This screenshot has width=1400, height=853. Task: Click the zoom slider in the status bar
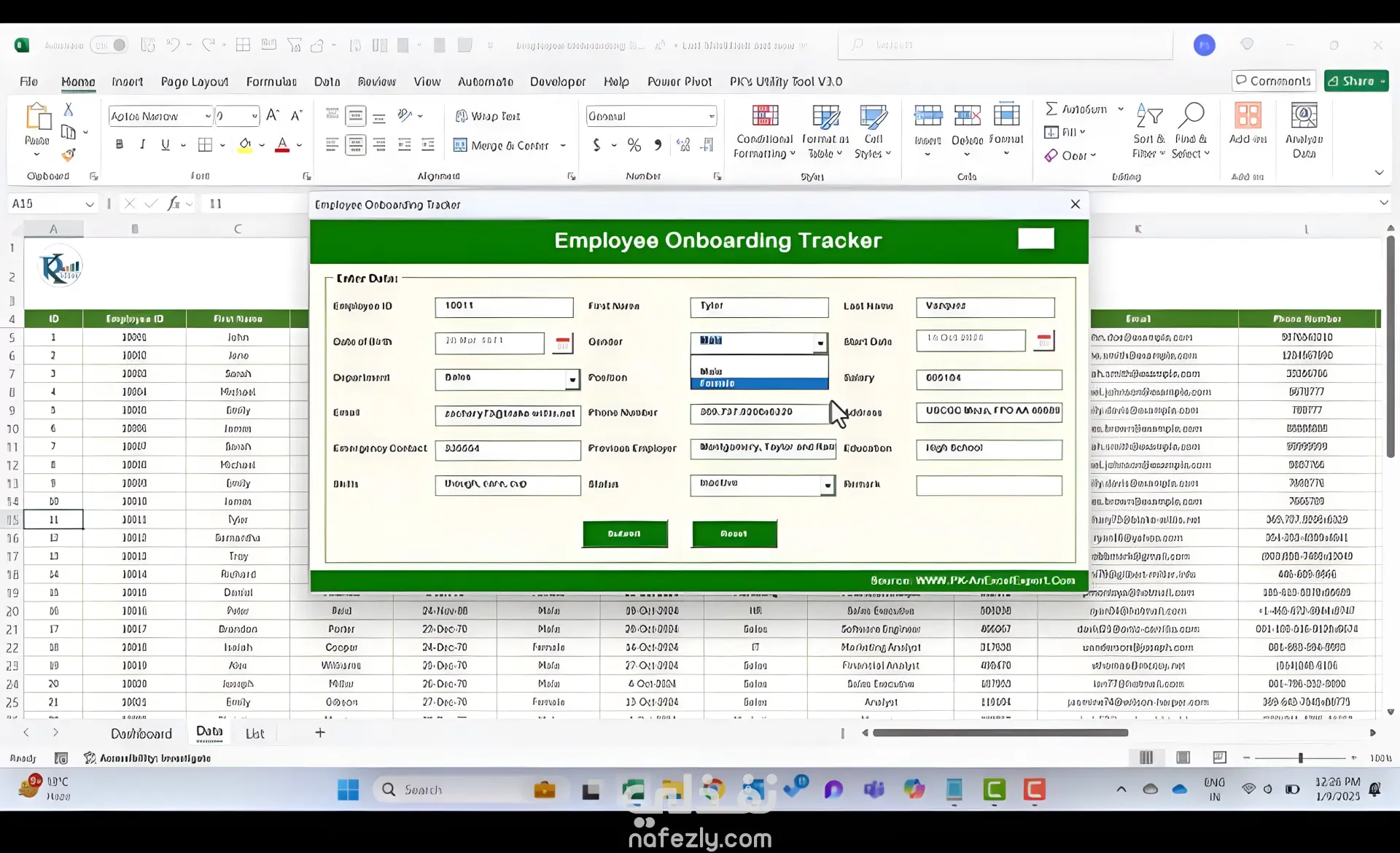click(1300, 758)
